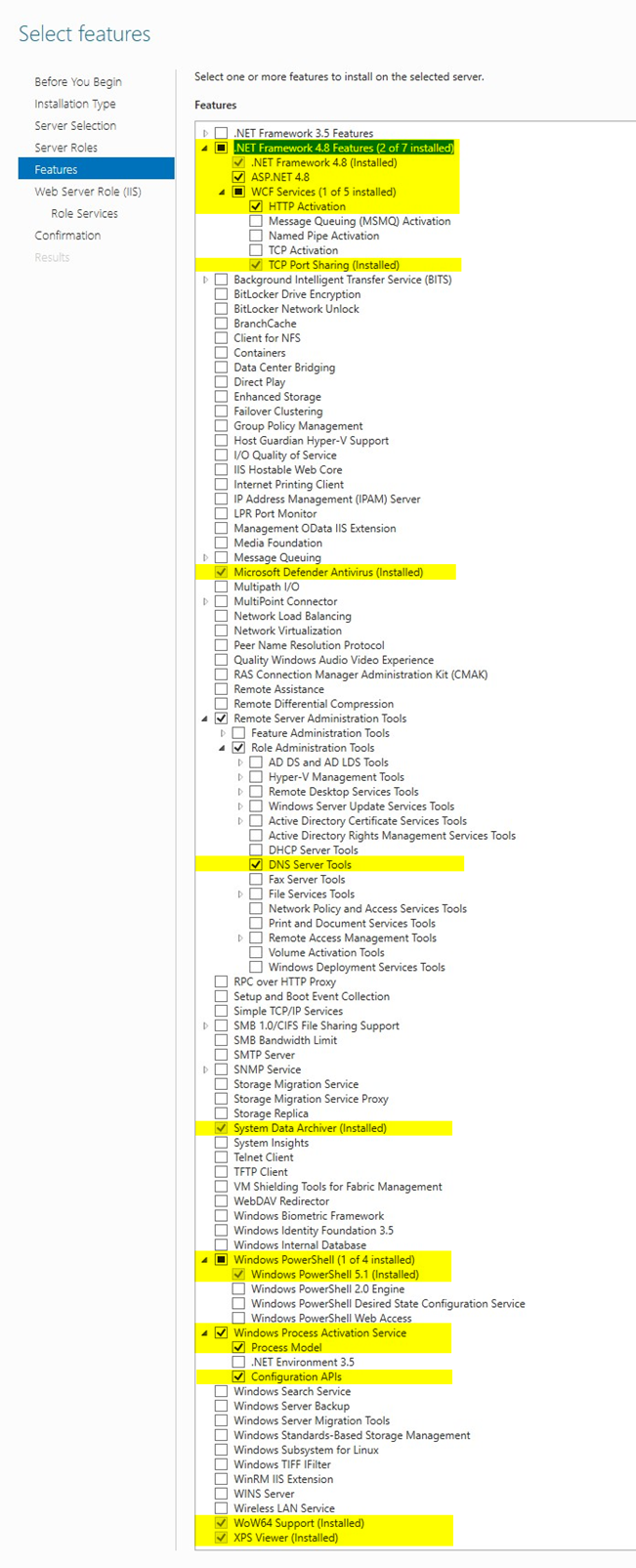Enable Fax Server Tools checkbox
Viewport: 636px width, 1568px height.
(256, 879)
